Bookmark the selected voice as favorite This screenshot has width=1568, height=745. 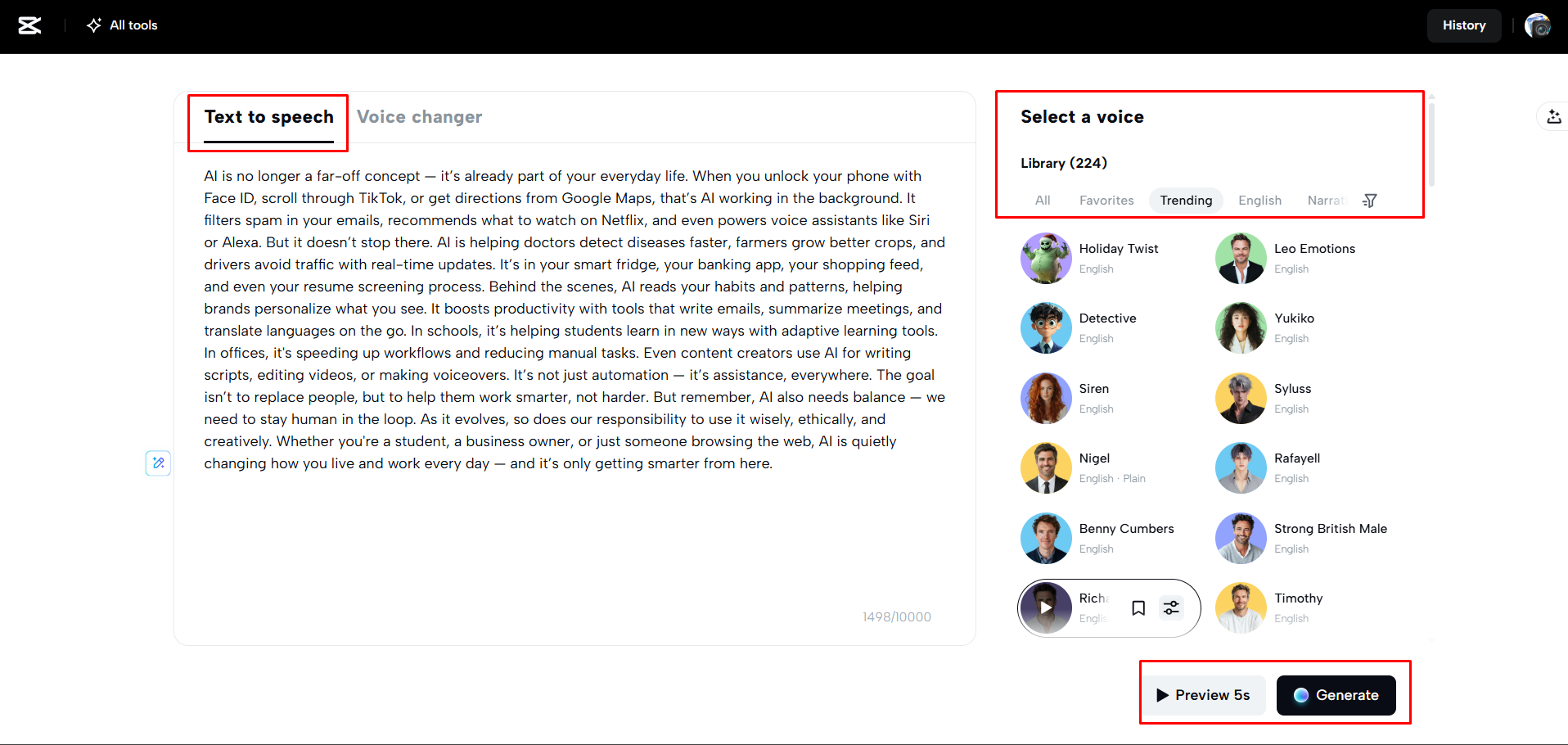tap(1138, 608)
